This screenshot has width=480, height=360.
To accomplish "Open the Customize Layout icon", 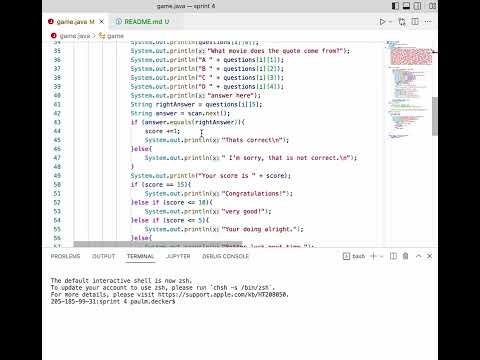I will pos(433,6).
